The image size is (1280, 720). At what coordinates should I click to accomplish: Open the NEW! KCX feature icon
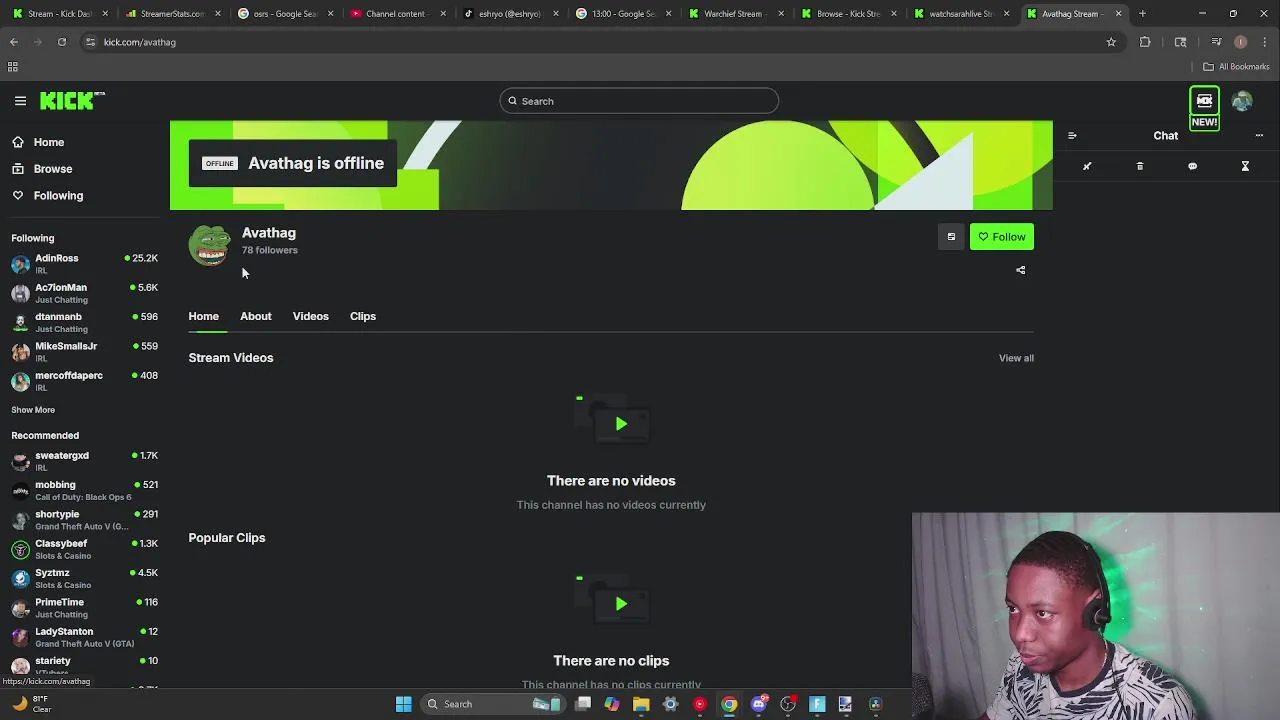click(1204, 108)
